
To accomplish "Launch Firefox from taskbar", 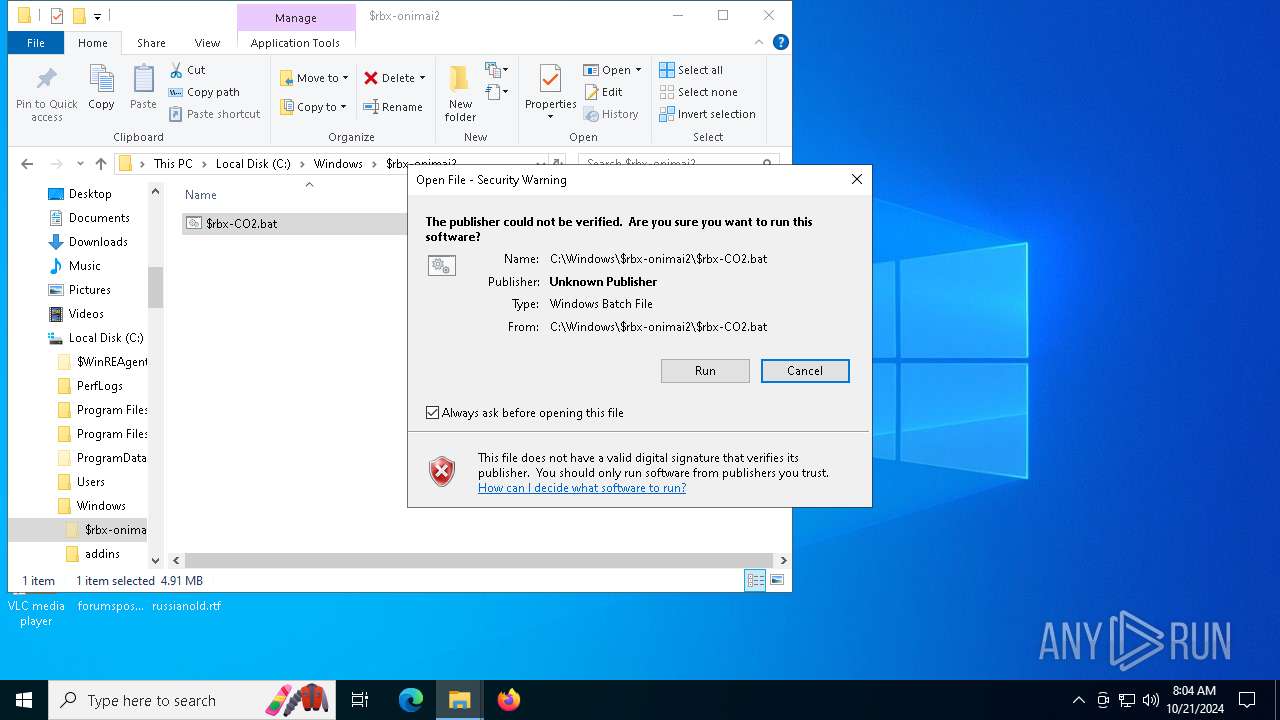I will (509, 700).
